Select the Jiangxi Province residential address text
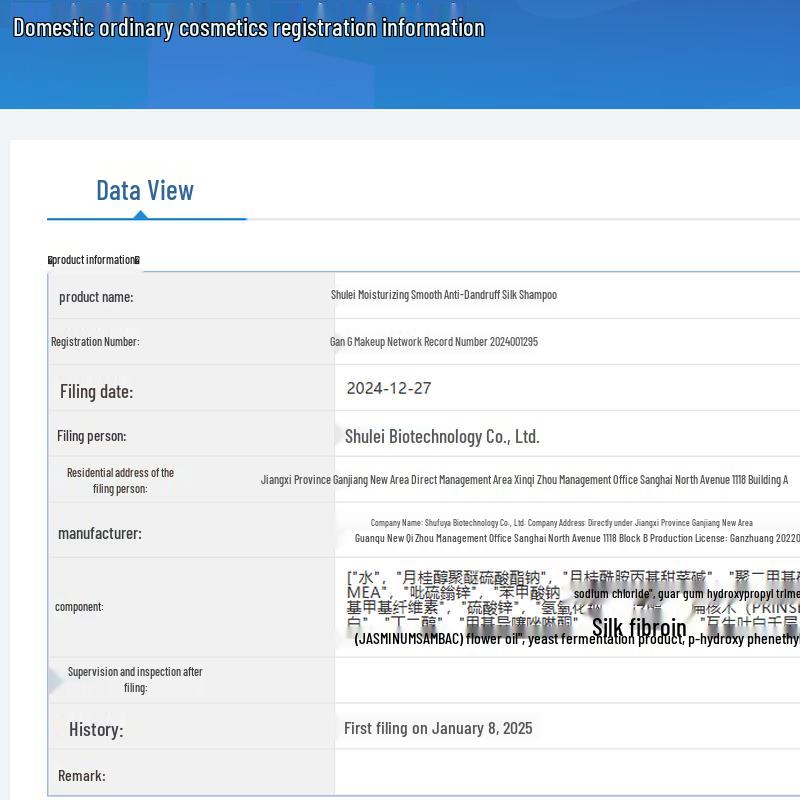 (524, 480)
